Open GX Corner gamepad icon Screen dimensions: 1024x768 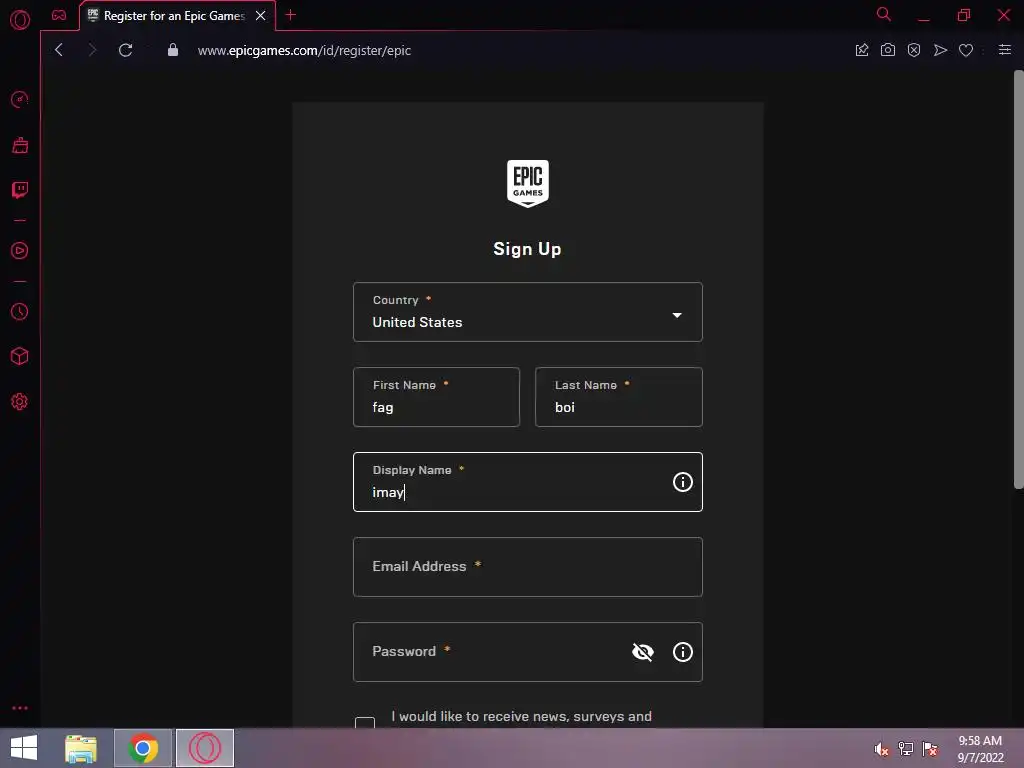pos(59,15)
